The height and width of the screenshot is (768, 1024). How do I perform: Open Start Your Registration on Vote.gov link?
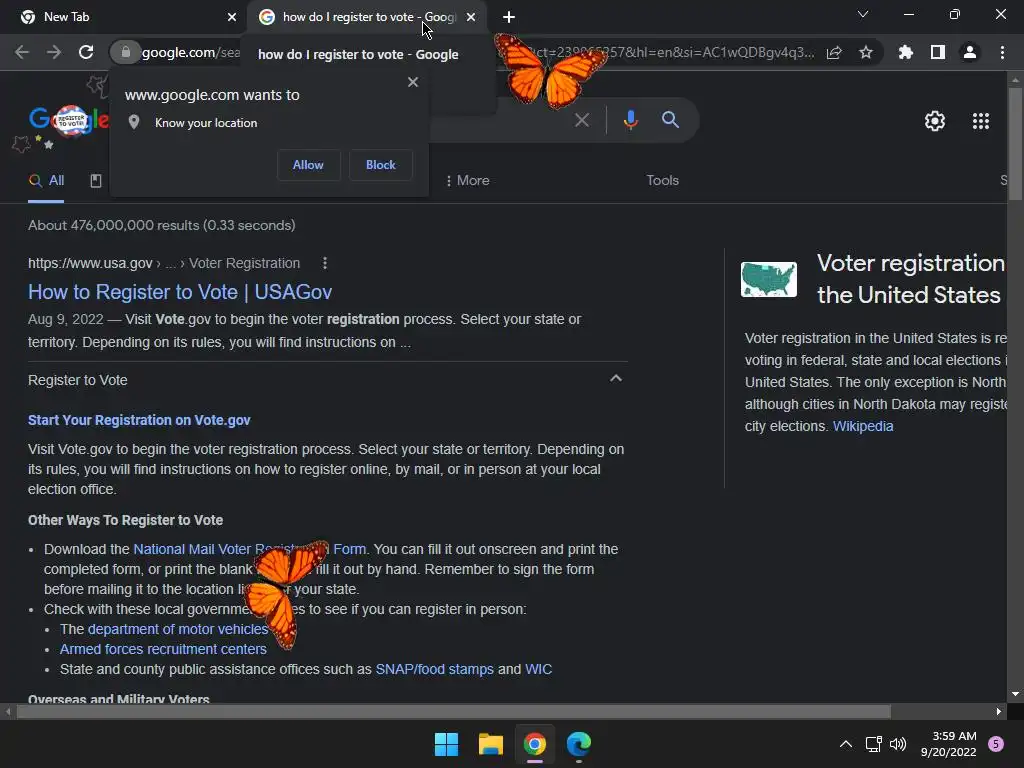click(139, 420)
